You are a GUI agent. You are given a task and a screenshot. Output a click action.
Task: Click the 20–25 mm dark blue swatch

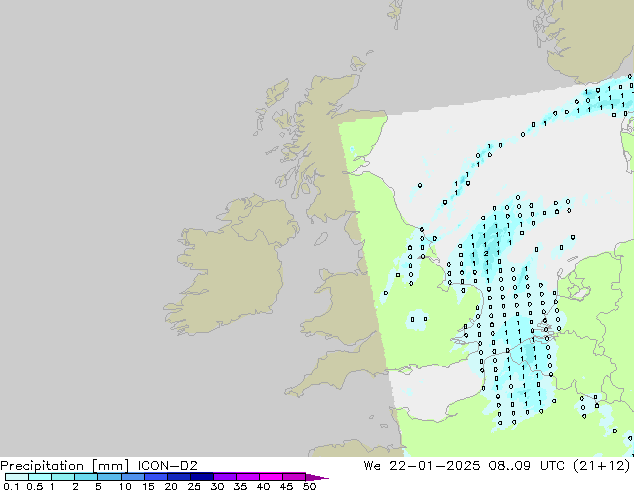point(178,477)
